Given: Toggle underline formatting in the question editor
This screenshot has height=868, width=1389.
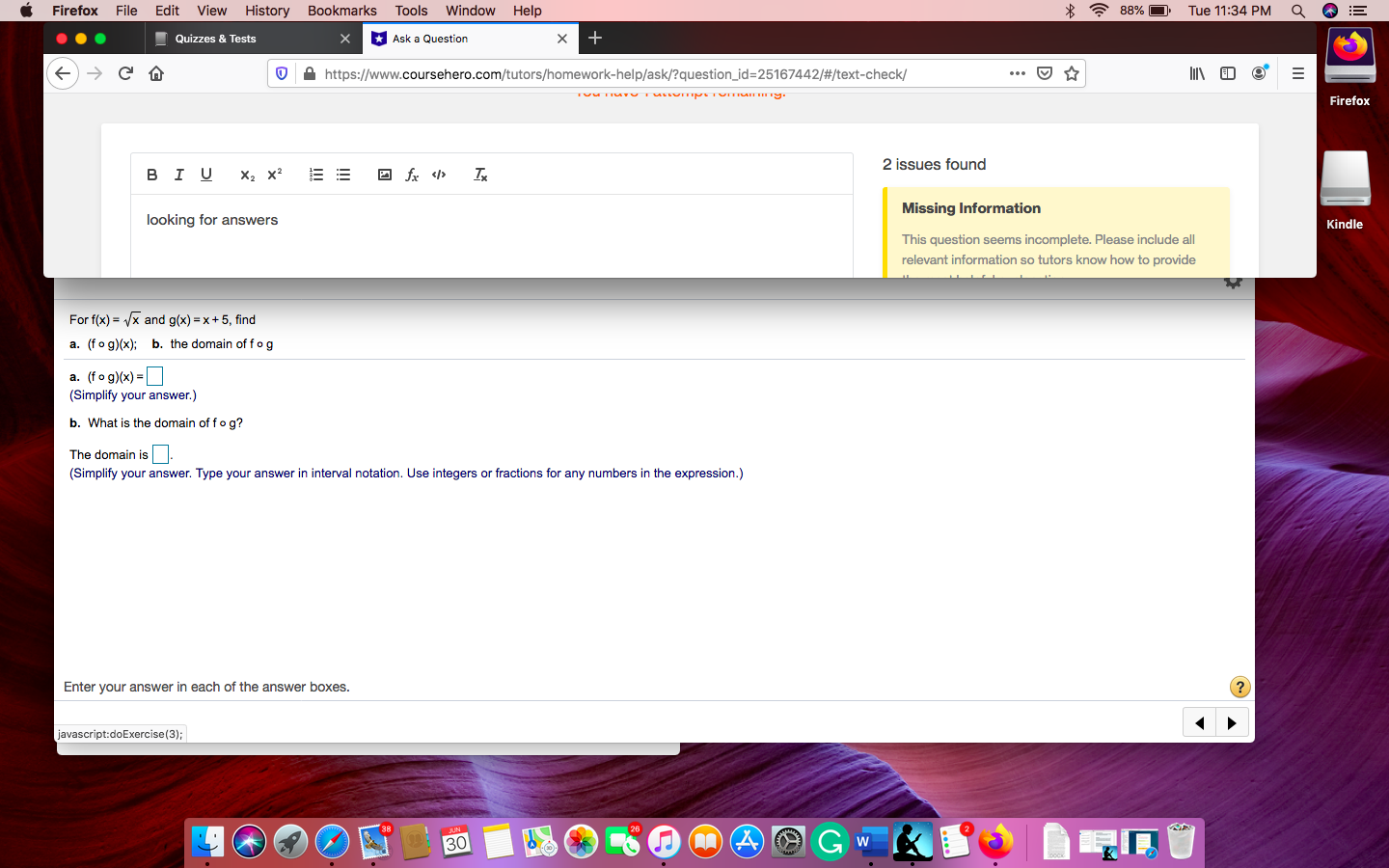Looking at the screenshot, I should pyautogui.click(x=205, y=175).
